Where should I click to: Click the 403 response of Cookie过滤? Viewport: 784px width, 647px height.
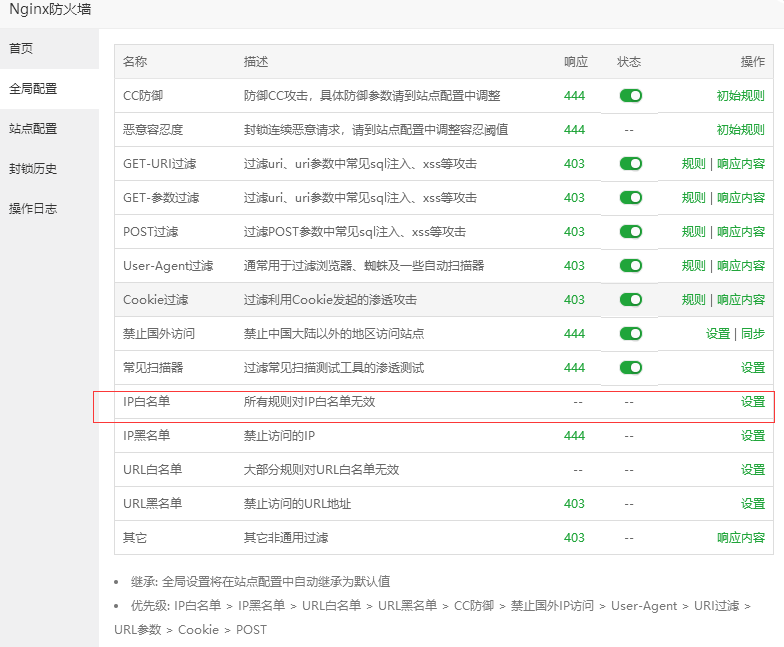(x=574, y=300)
